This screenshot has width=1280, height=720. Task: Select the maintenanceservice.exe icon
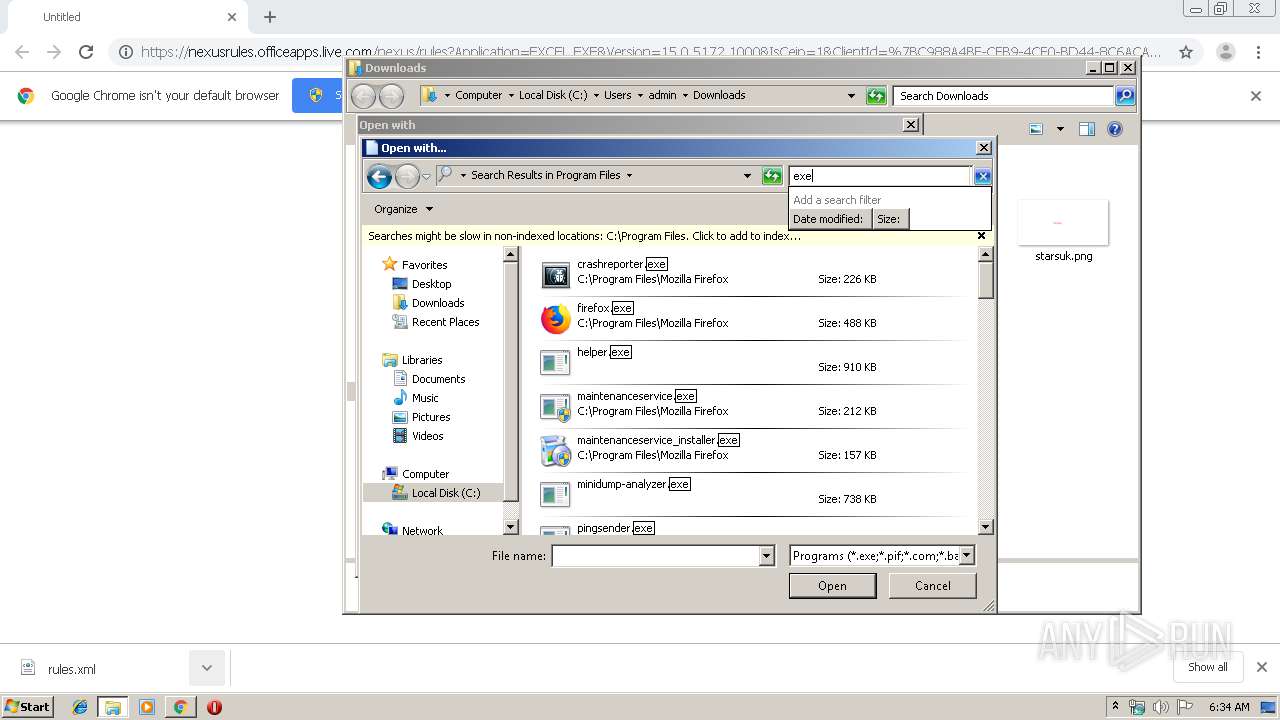coord(555,407)
